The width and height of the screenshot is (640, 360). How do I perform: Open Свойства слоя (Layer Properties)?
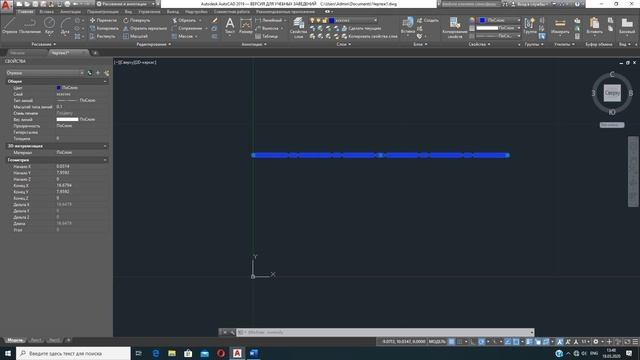[298, 28]
